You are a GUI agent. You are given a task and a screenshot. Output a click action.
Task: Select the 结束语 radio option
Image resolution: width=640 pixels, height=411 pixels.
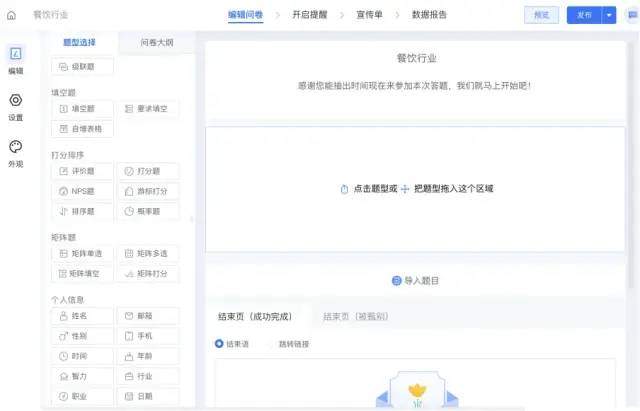point(219,344)
